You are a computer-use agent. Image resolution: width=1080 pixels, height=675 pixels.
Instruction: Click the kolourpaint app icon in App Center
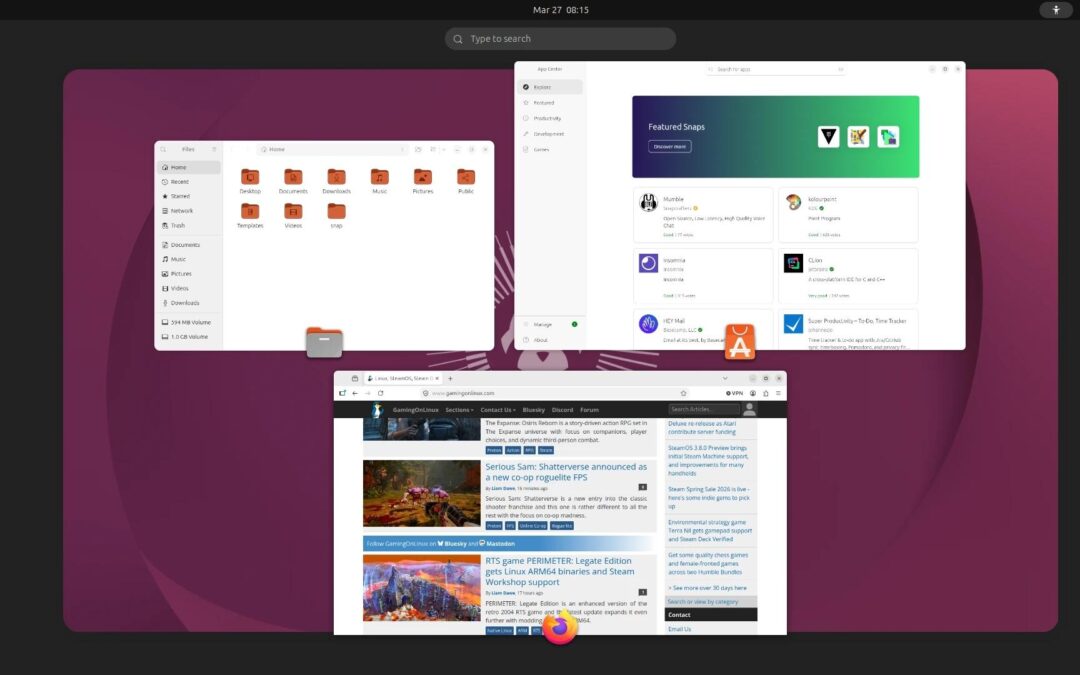[x=793, y=202]
